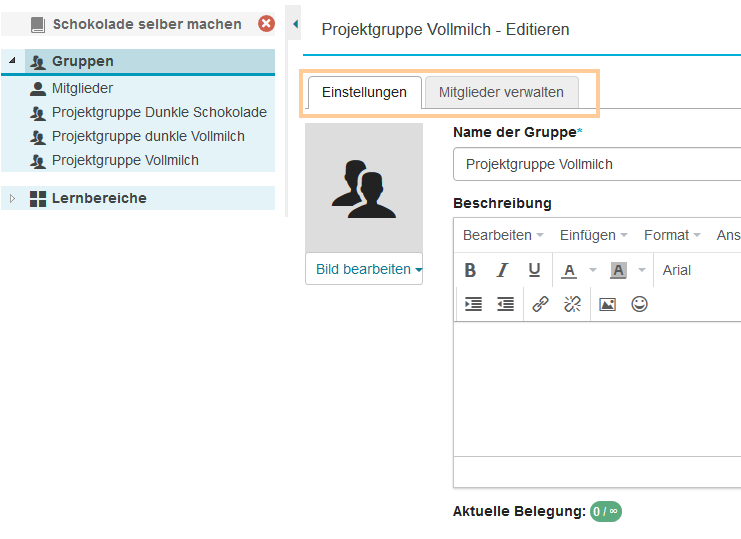Open the text color dropdown arrow

coord(593,270)
